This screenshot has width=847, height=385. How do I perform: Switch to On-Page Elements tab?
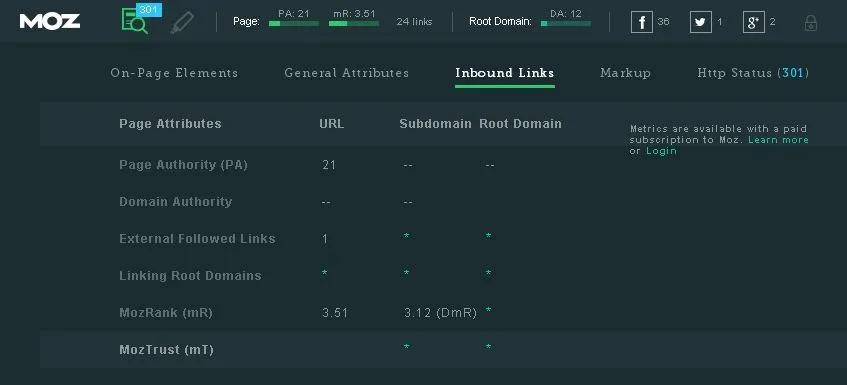point(174,73)
